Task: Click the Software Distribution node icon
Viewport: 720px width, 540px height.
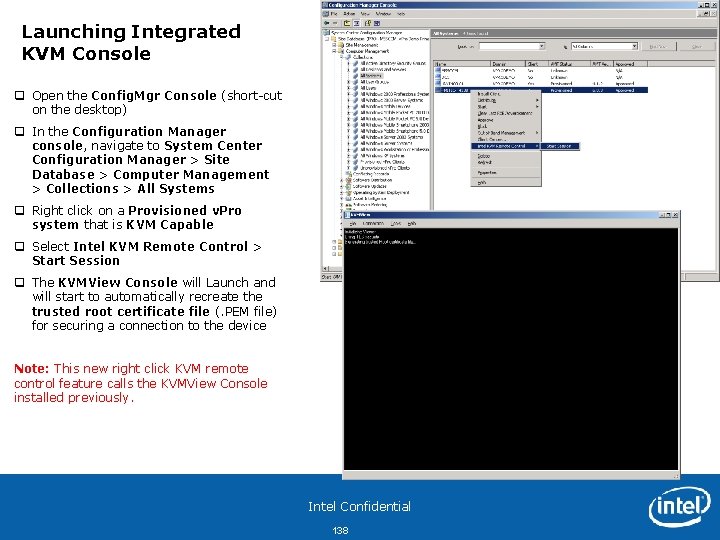Action: [x=349, y=180]
